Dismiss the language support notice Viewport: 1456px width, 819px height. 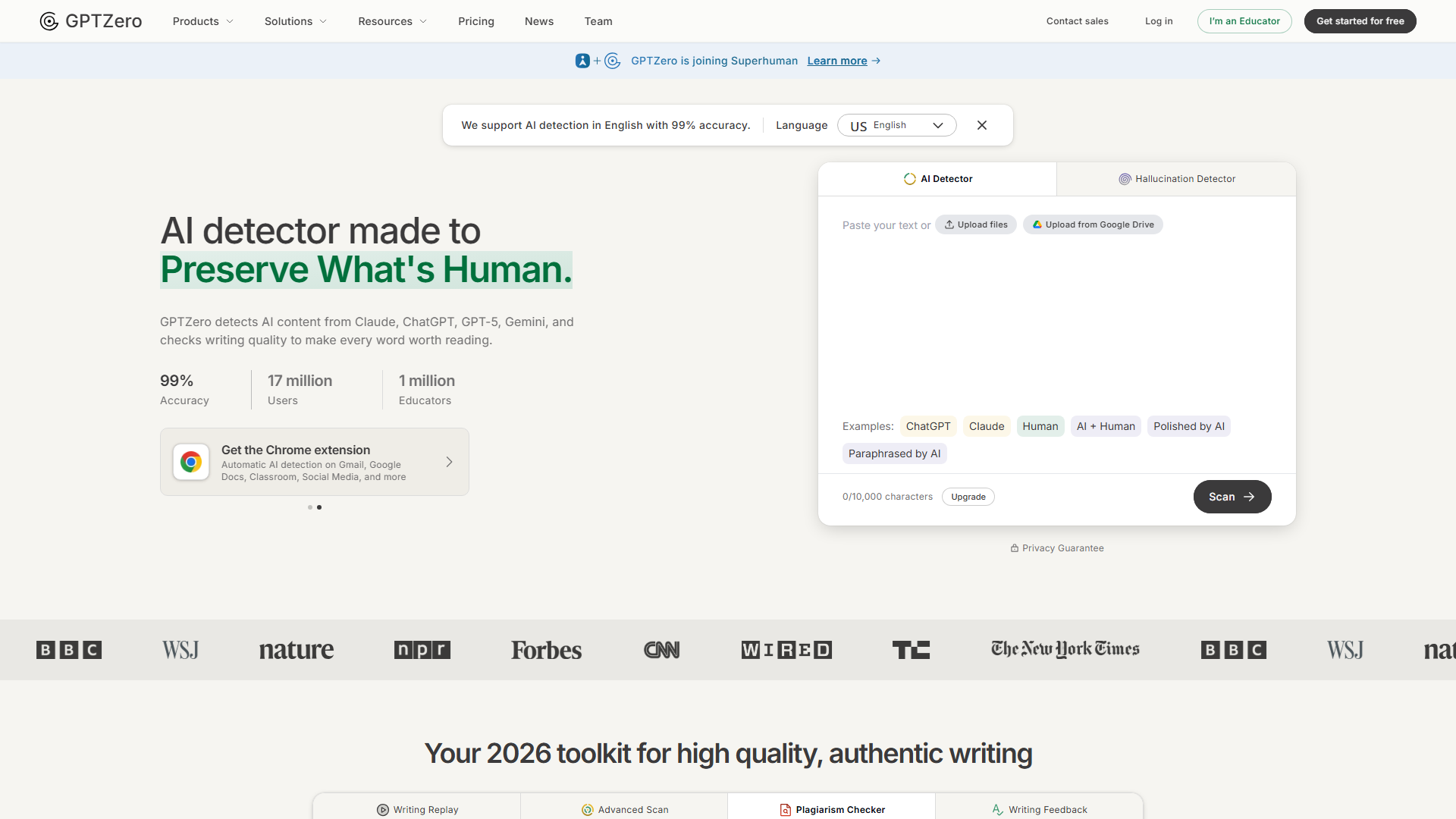[x=982, y=125]
